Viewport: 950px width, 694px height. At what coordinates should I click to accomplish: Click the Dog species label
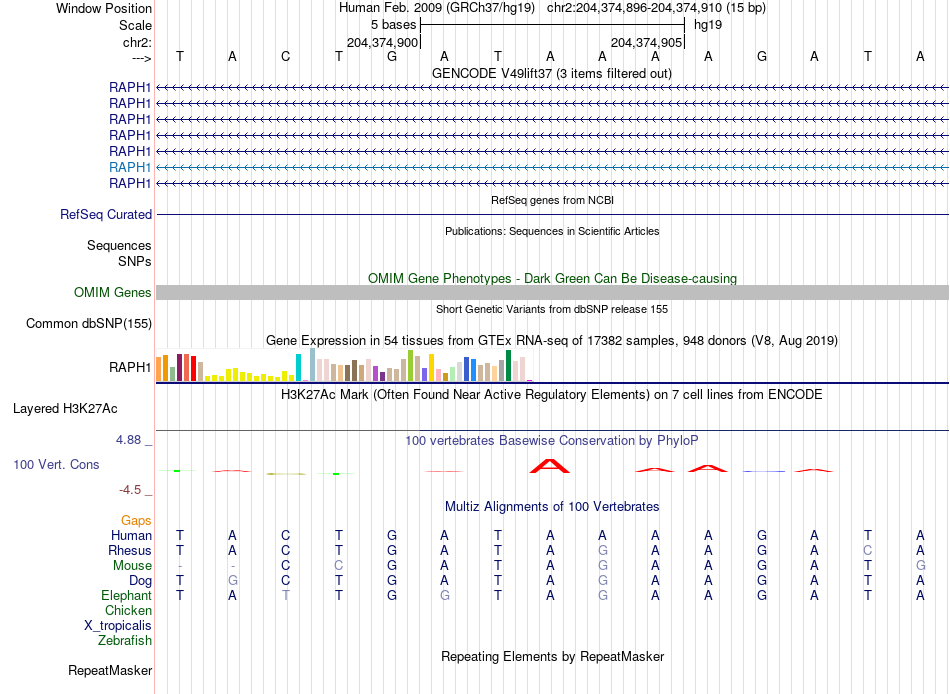(x=141, y=581)
